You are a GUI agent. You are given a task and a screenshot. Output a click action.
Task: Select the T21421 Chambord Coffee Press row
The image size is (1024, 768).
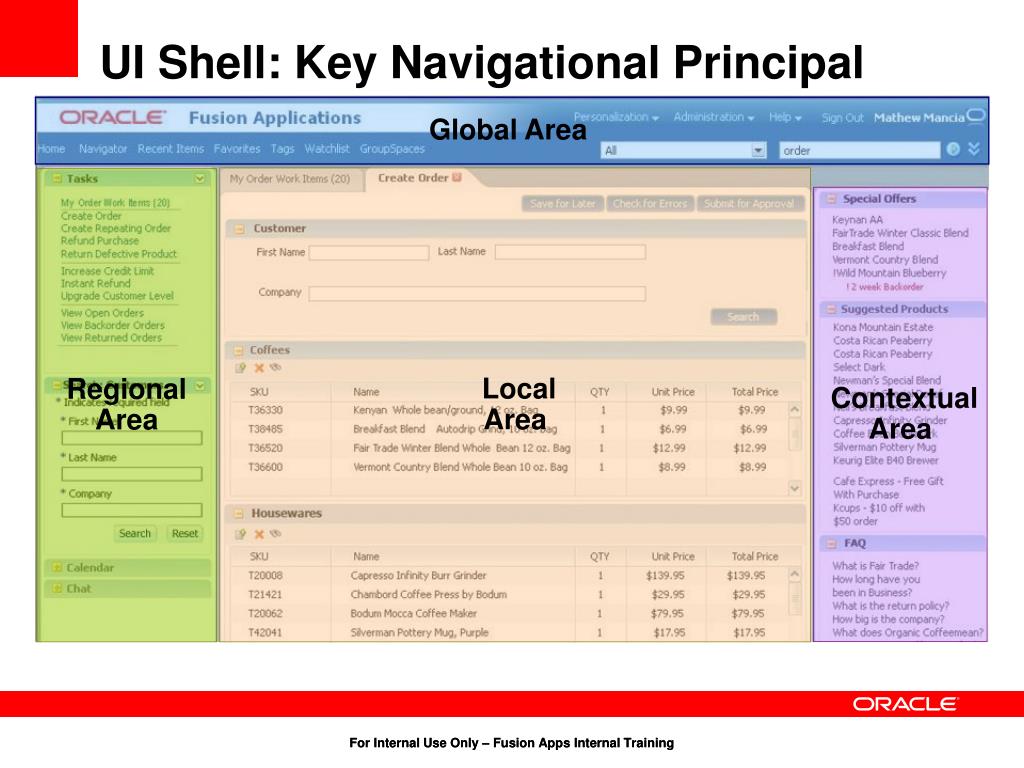click(509, 594)
